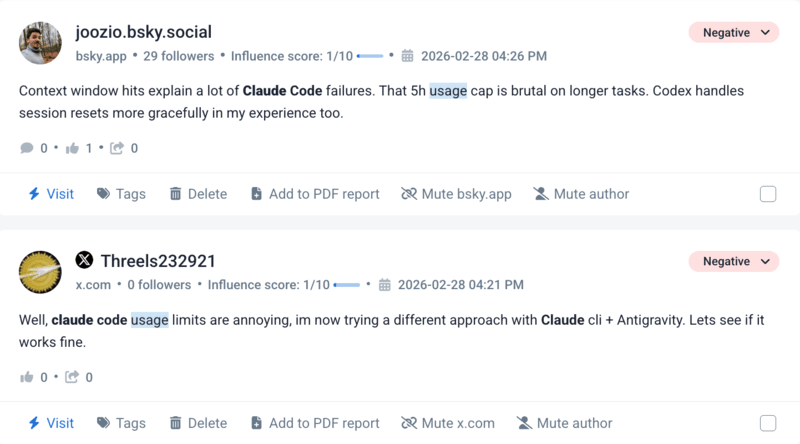Click the Threels232921 profile avatar
The width and height of the screenshot is (800, 444).
tap(41, 272)
